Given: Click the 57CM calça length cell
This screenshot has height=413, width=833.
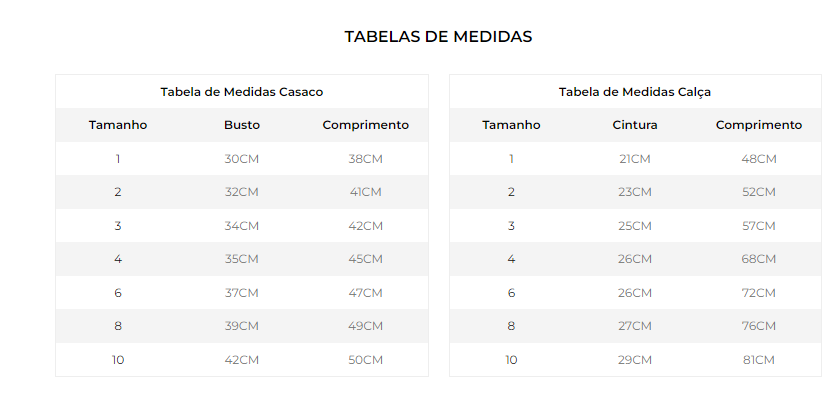Looking at the screenshot, I should [759, 226].
